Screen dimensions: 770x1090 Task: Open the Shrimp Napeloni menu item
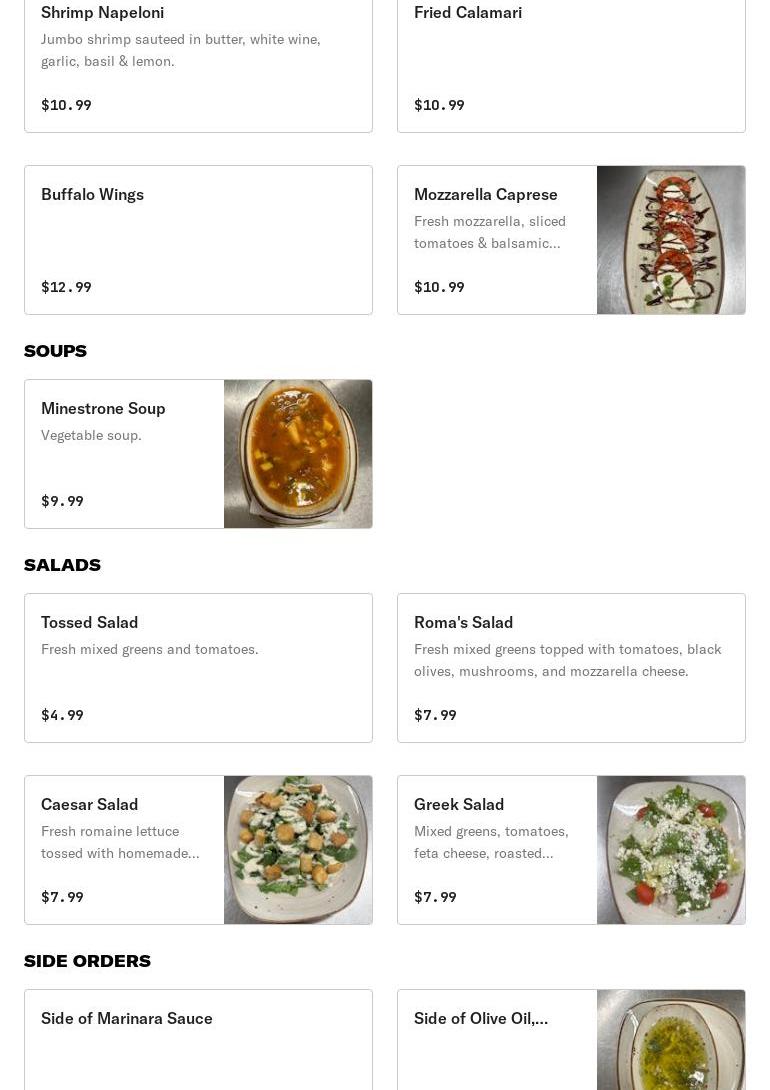click(102, 13)
